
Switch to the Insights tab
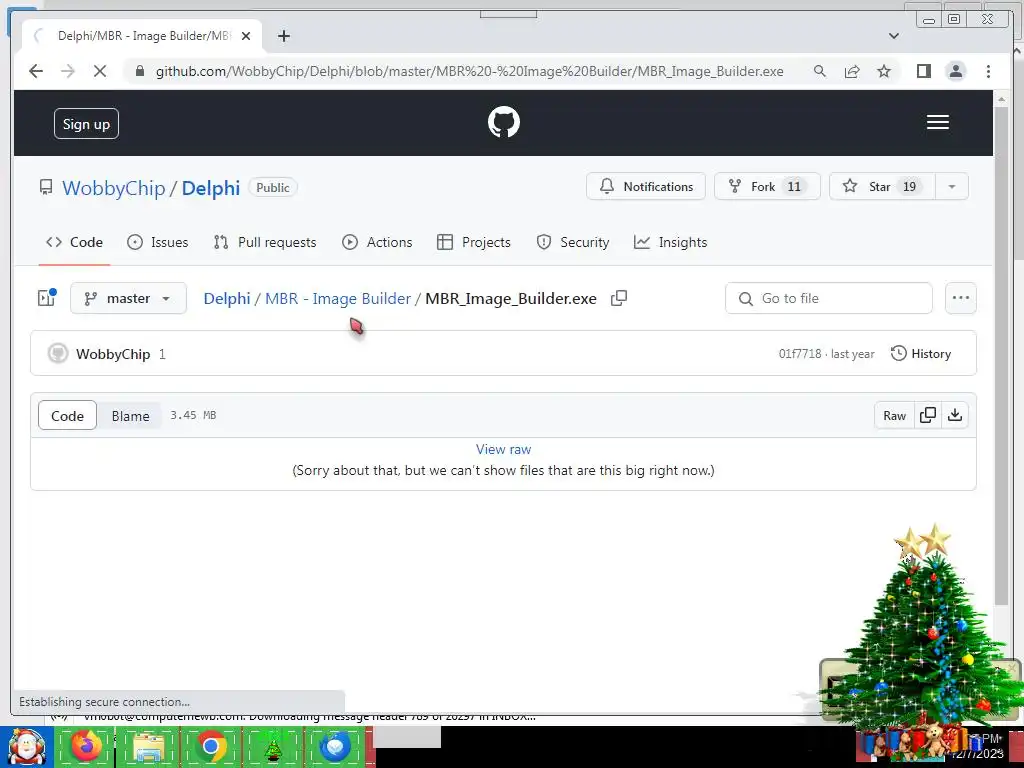tap(670, 242)
